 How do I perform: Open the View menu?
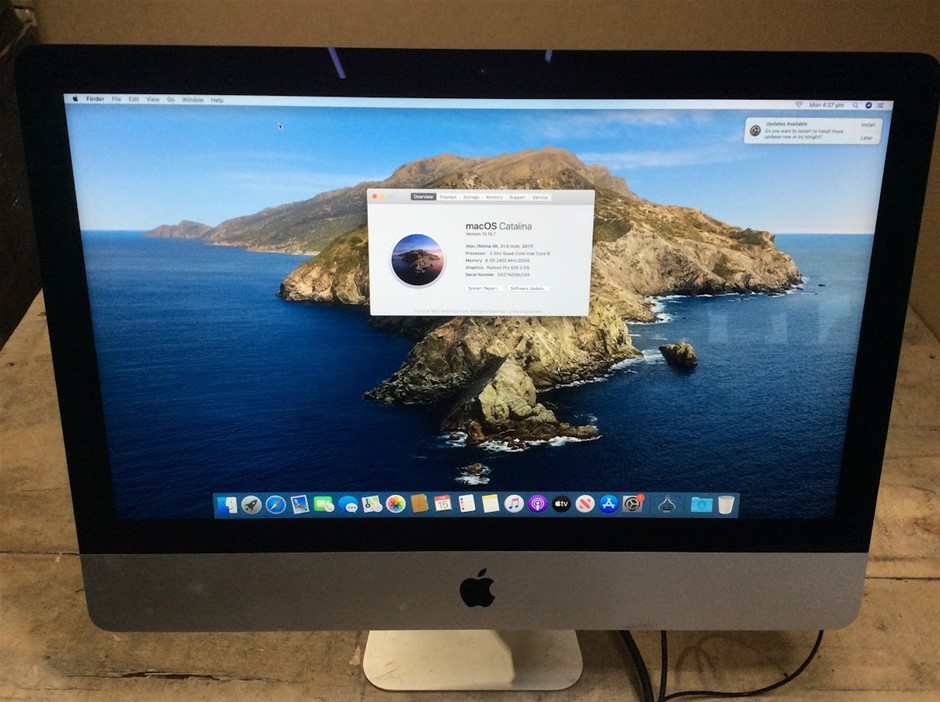pyautogui.click(x=153, y=100)
